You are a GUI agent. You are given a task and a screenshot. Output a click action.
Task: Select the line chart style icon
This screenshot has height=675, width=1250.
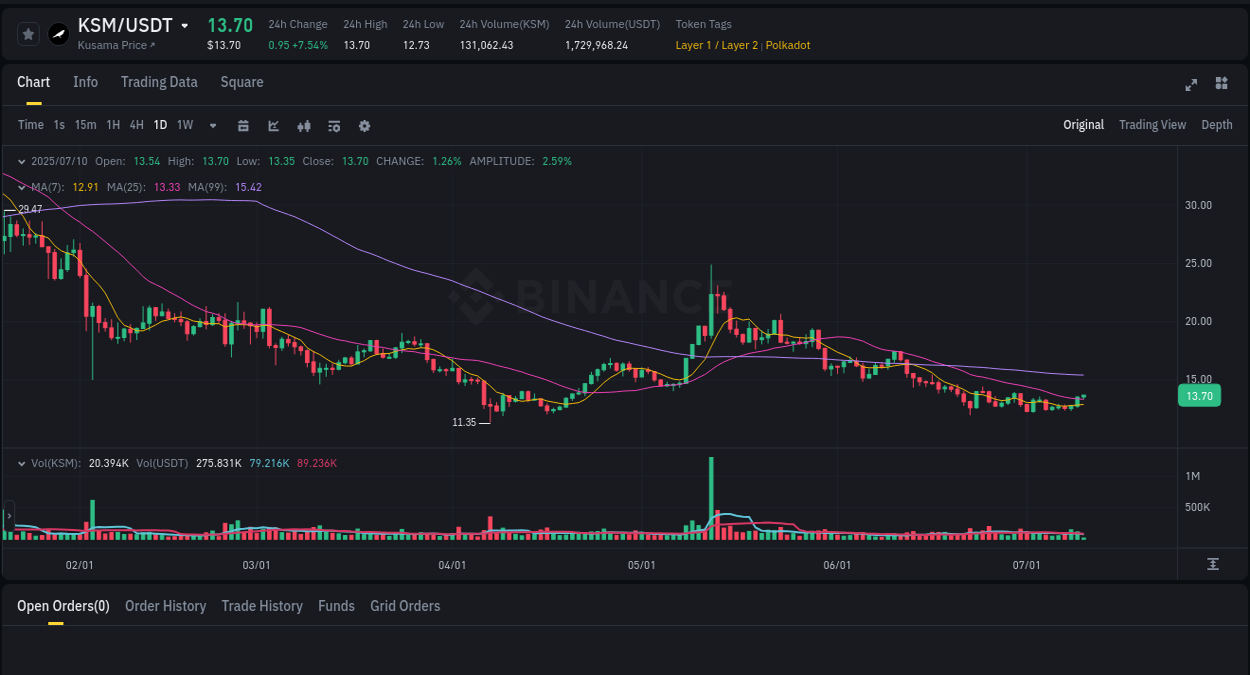(x=273, y=126)
